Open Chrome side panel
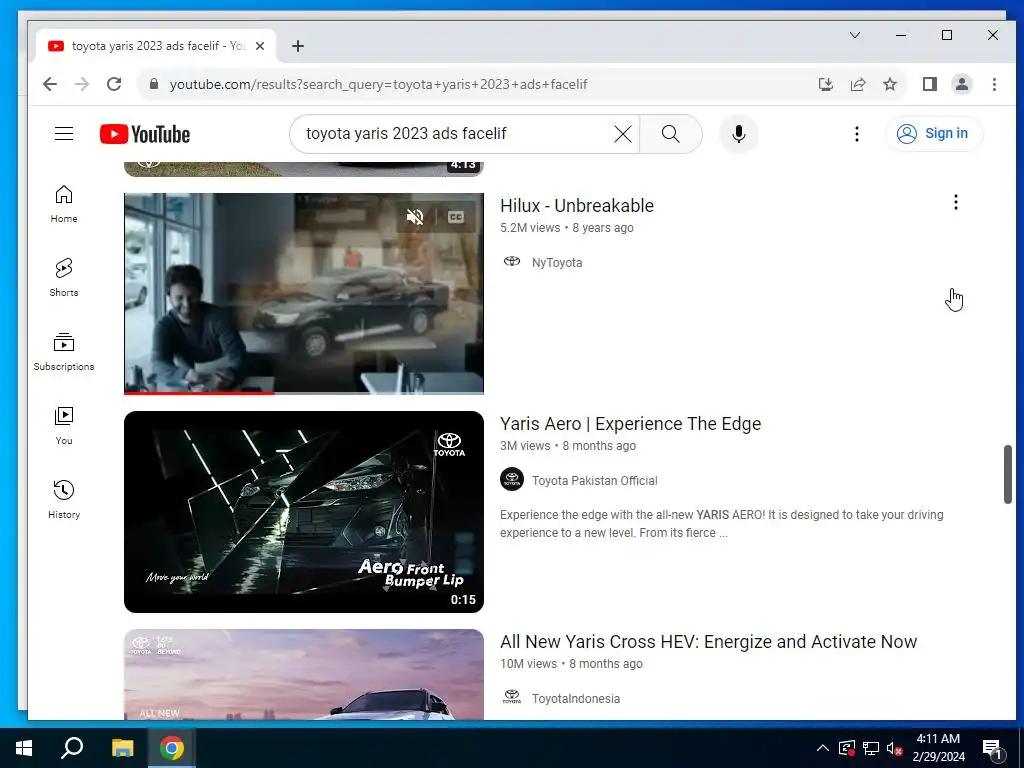The width and height of the screenshot is (1024, 768). tap(930, 84)
